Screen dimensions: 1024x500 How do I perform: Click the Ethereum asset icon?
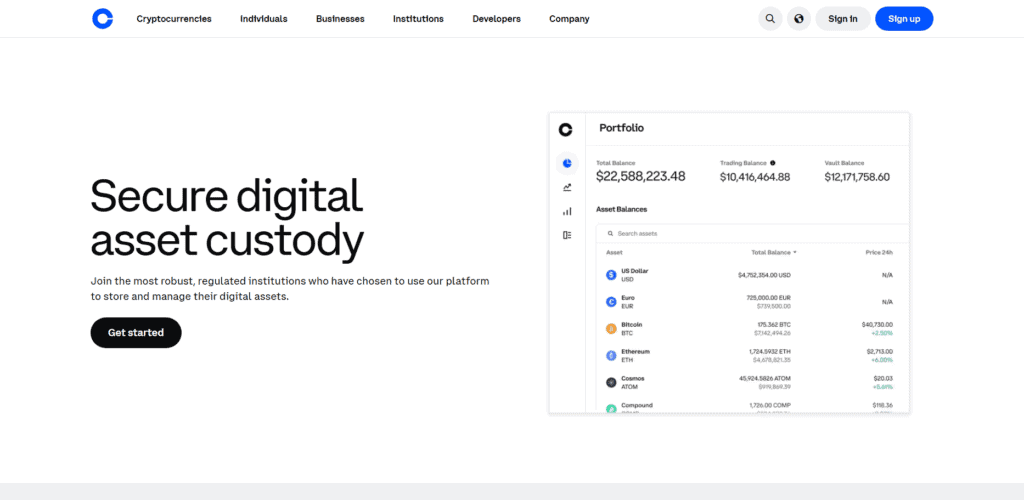tap(611, 355)
